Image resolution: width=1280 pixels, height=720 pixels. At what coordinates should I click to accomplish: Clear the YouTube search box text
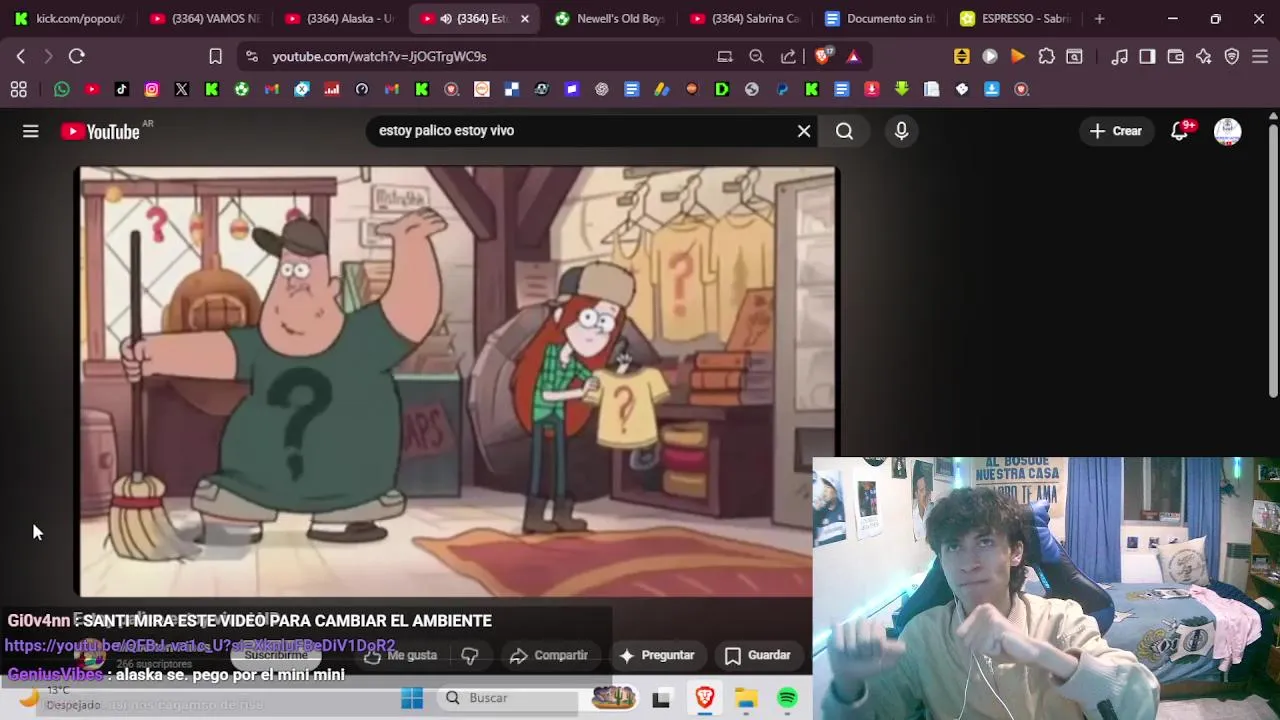pos(804,131)
